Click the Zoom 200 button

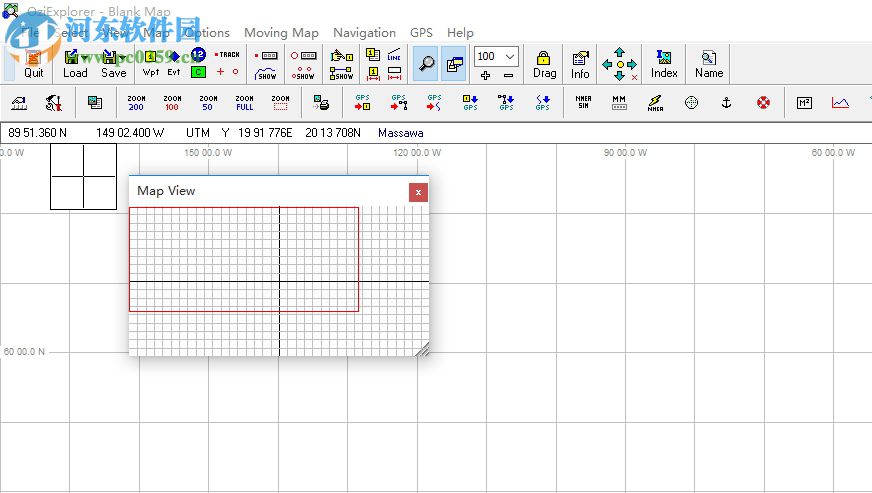(136, 103)
